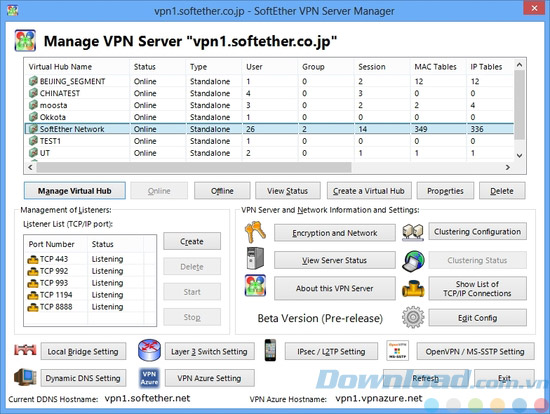550x414 pixels.
Task: Click the horizontal scrollbar right arrow
Action: pyautogui.click(x=508, y=167)
